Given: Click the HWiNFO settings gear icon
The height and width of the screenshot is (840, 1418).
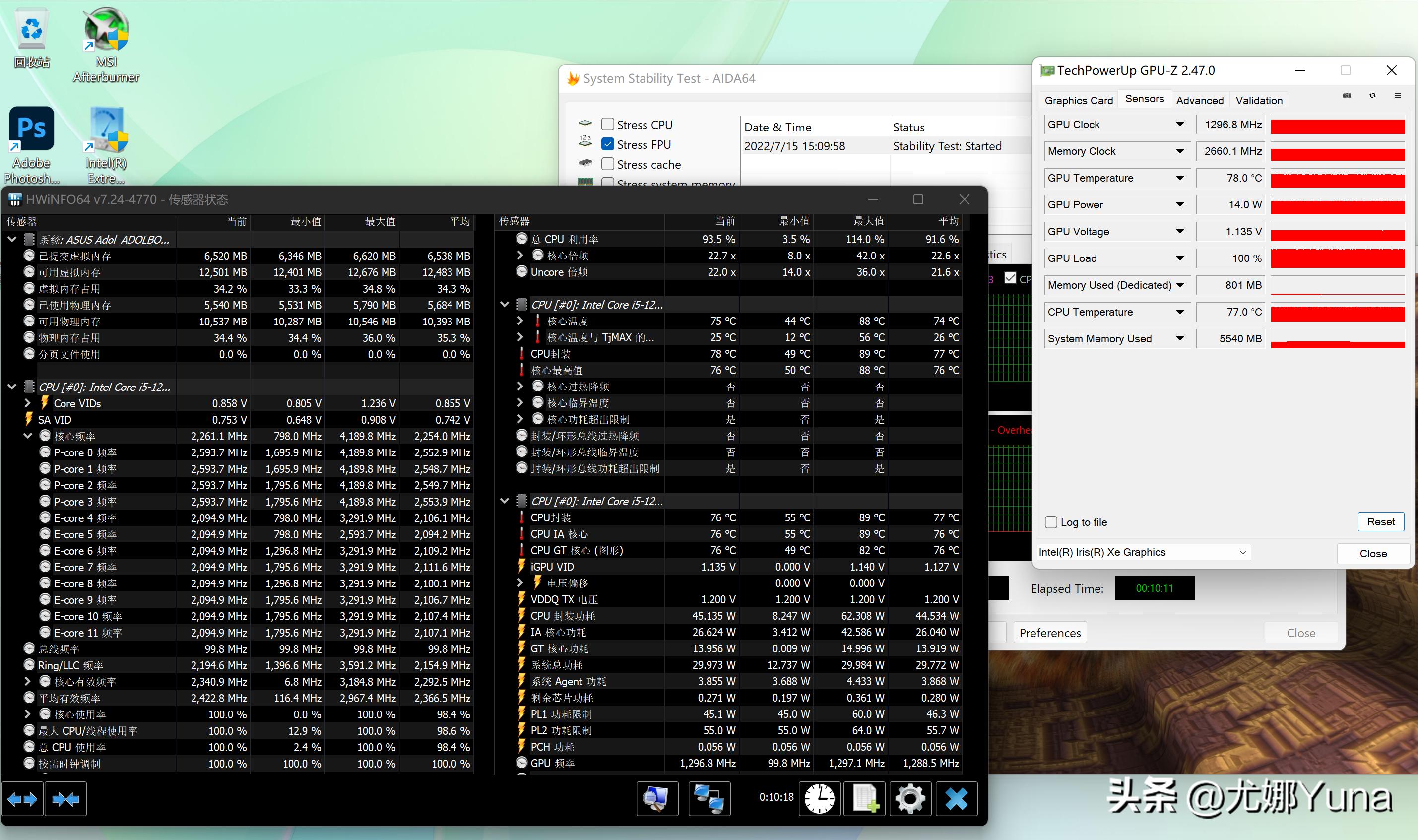Looking at the screenshot, I should click(910, 799).
